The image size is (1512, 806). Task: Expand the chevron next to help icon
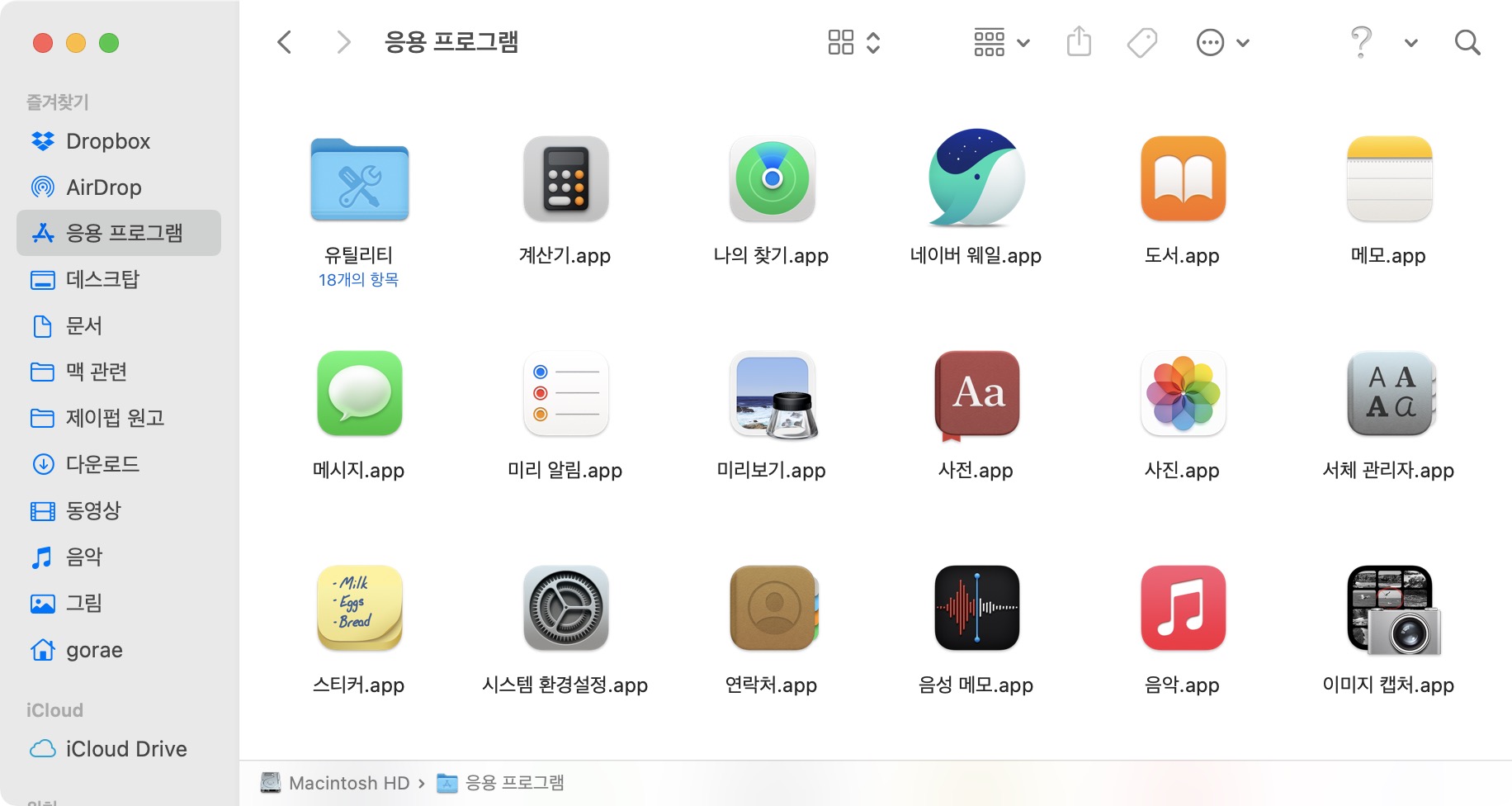coord(1411,43)
